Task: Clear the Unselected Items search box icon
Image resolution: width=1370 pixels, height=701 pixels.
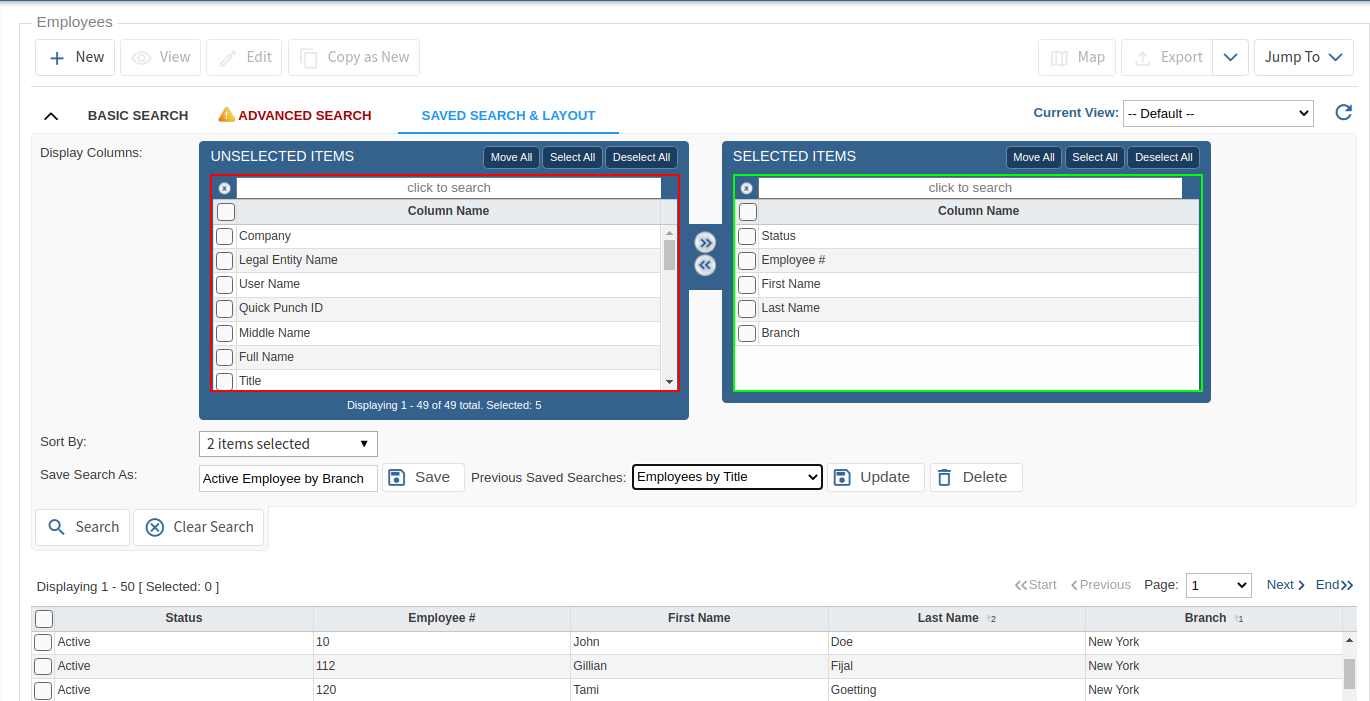Action: [x=225, y=188]
